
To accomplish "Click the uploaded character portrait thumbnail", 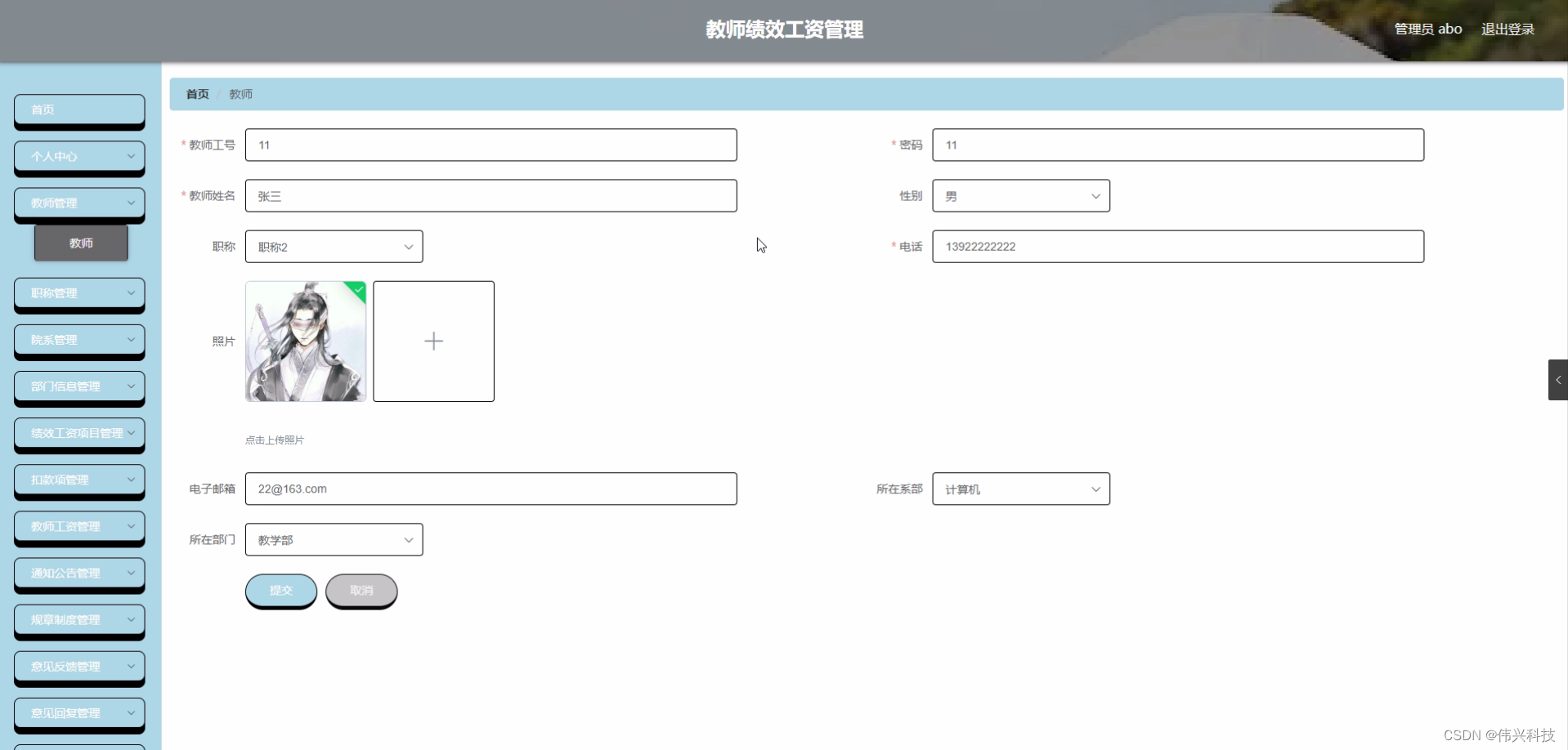I will [x=305, y=341].
